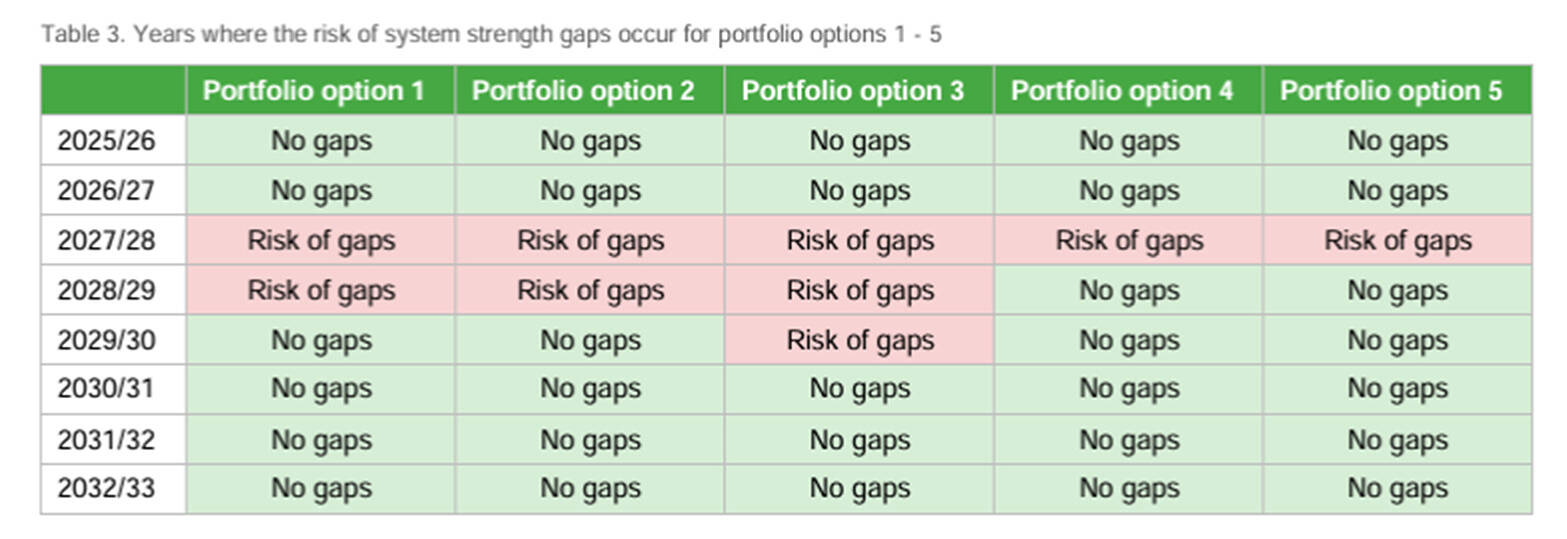Screen dimensions: 1567x539
Task: Select the 2029/30 row label
Action: coord(108,341)
